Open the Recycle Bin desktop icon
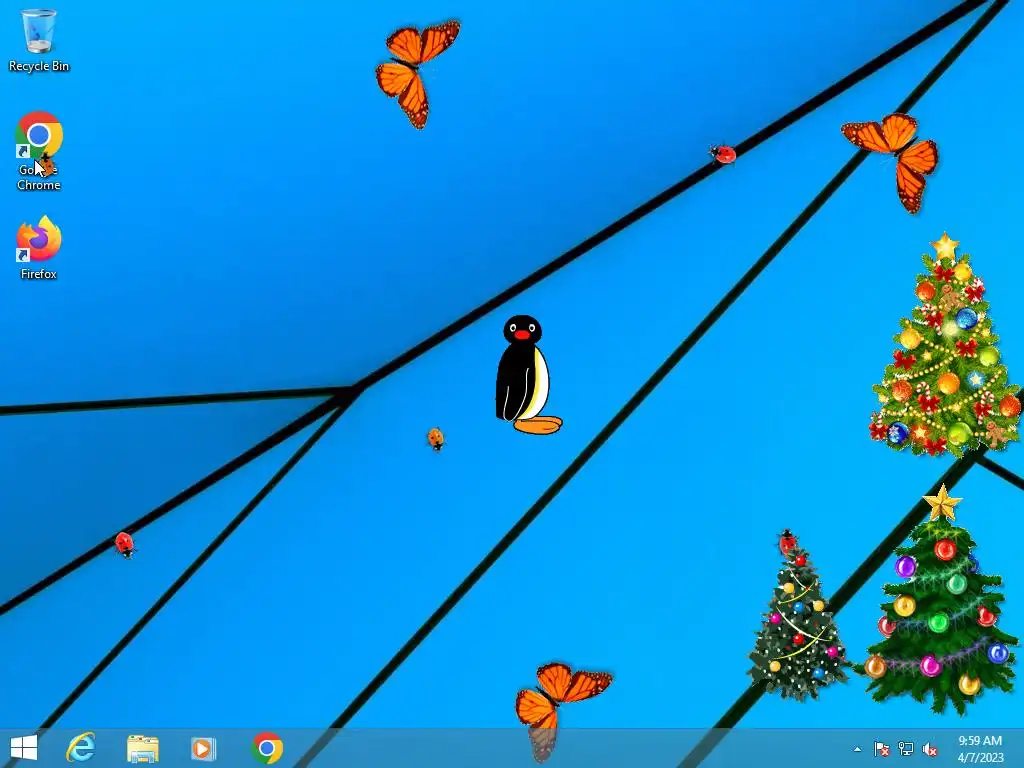This screenshot has height=768, width=1024. 39,39
